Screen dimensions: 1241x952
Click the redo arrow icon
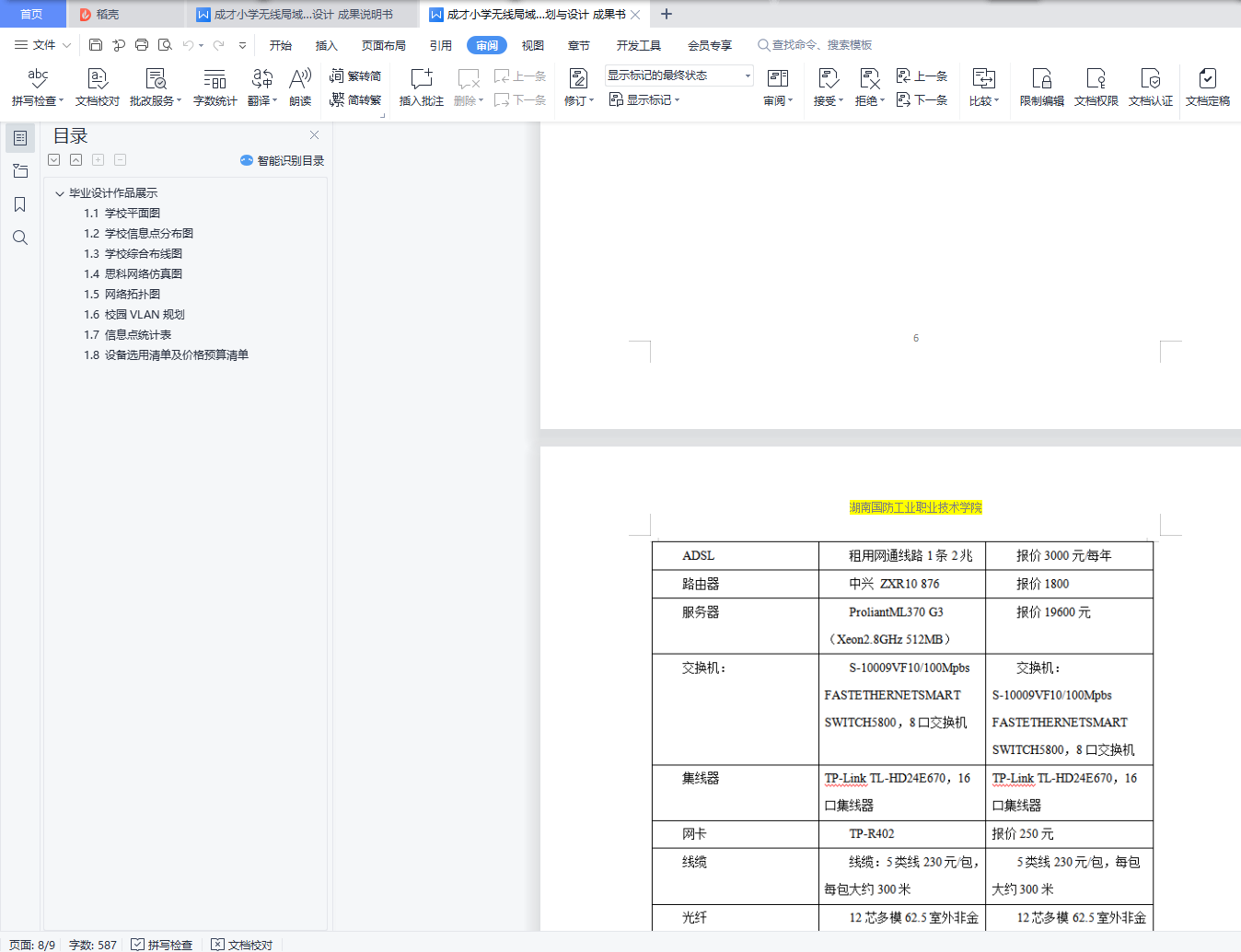pos(218,44)
